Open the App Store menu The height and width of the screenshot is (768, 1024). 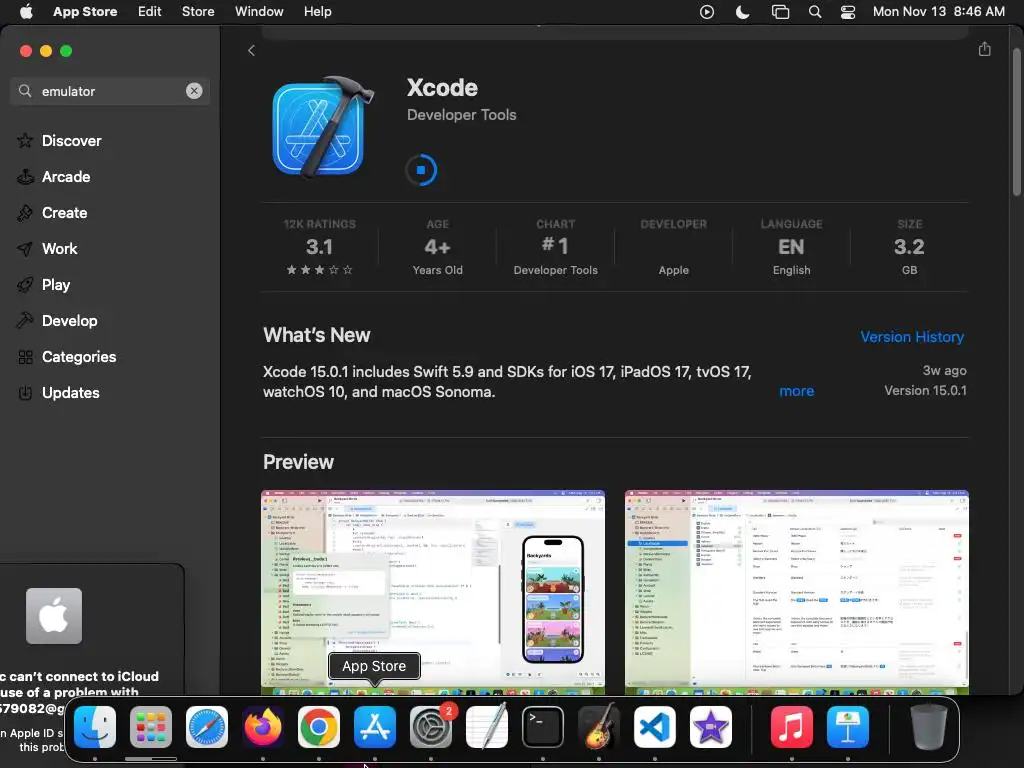coord(85,12)
